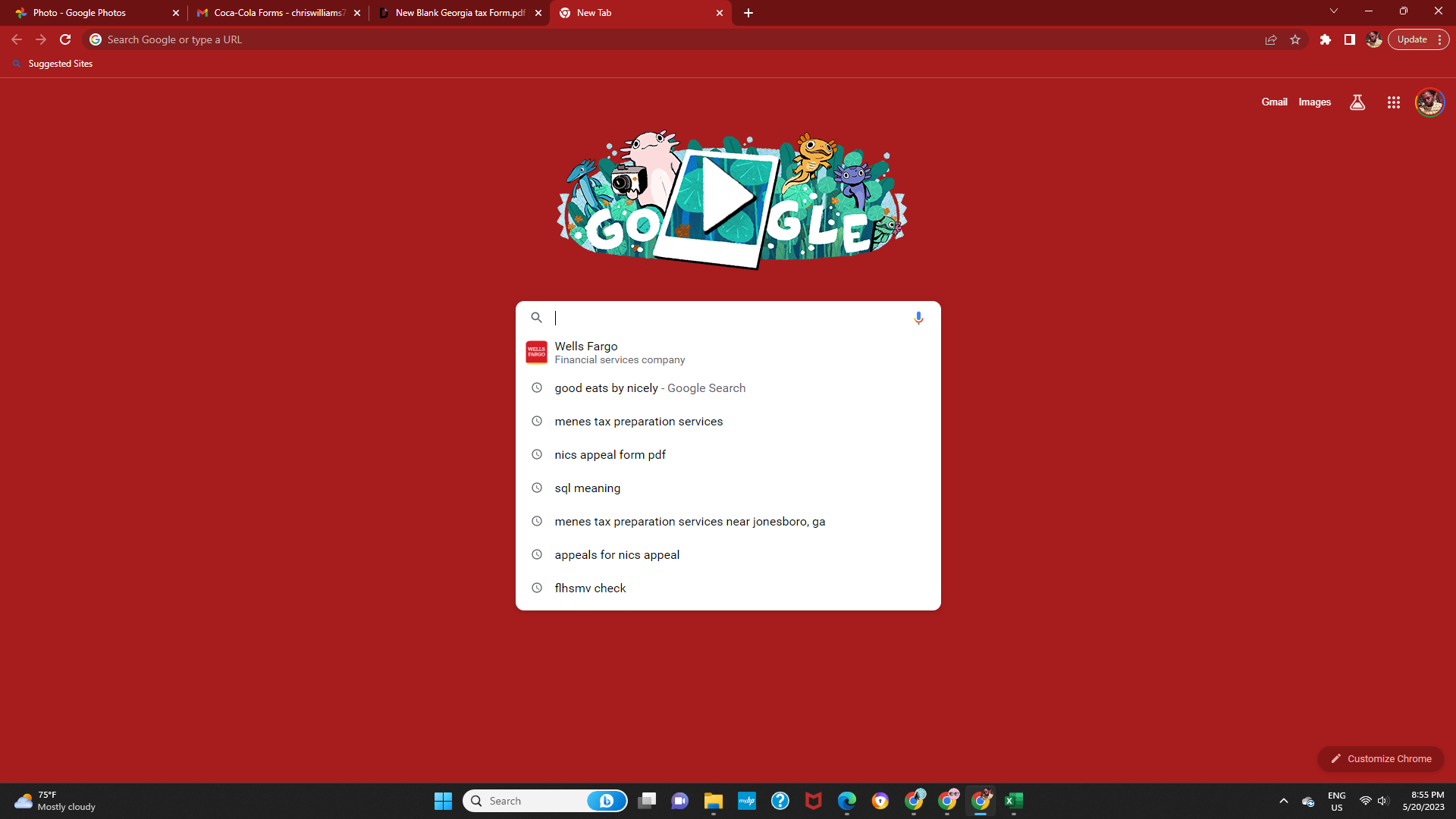
Task: Open Wi-Fi network tray icon
Action: pos(1365,801)
